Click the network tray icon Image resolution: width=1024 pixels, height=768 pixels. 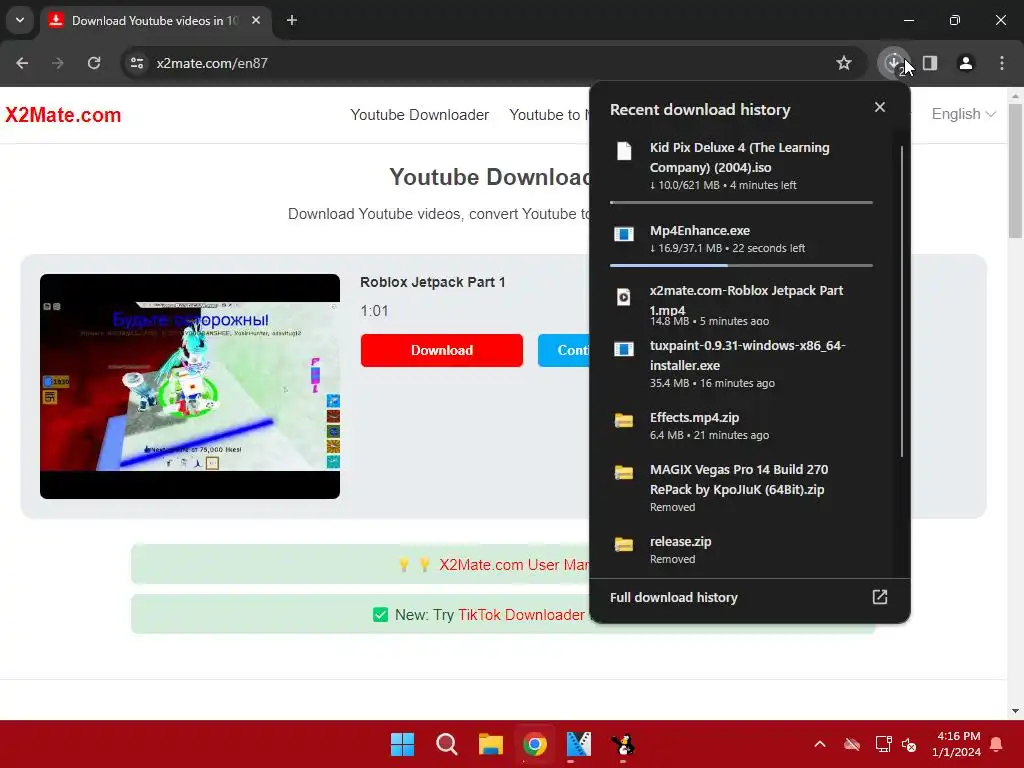[883, 744]
